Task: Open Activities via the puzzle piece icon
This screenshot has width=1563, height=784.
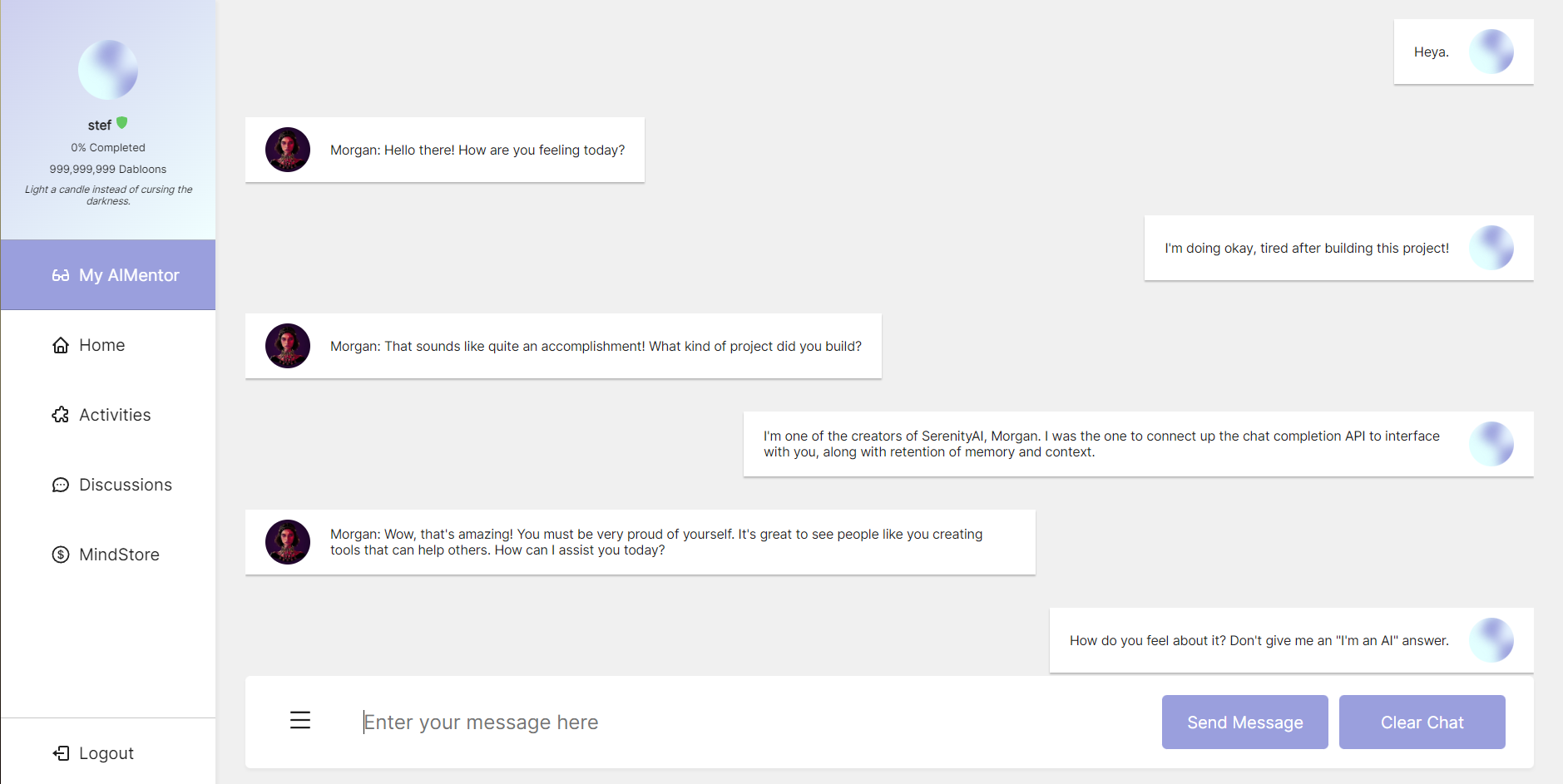Action: pos(61,414)
